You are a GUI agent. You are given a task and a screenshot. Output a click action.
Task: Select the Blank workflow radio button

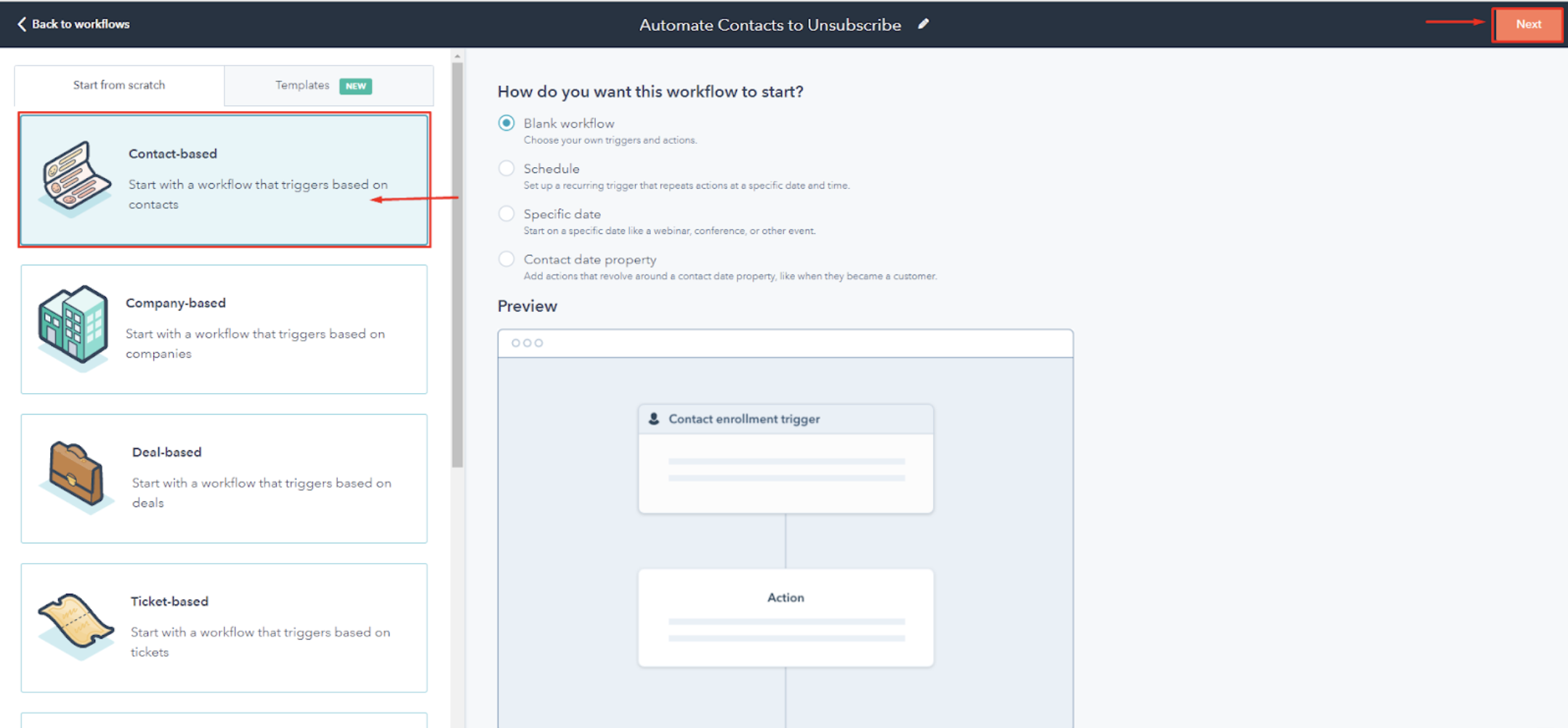(x=506, y=123)
